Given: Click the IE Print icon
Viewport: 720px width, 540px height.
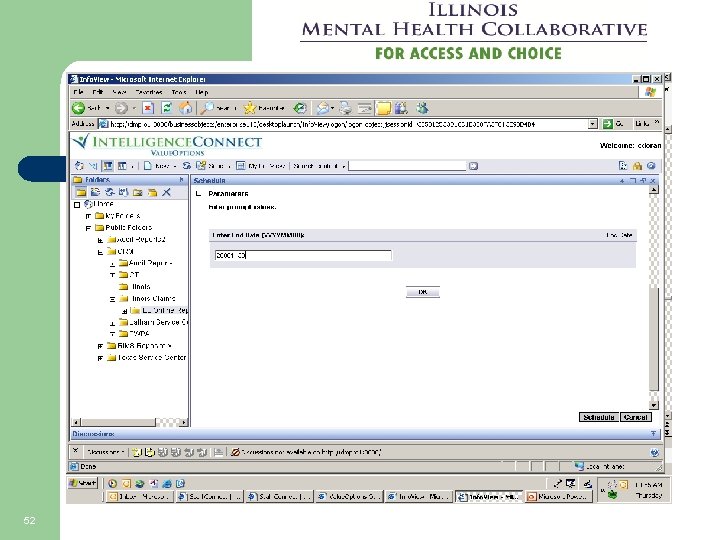Looking at the screenshot, I should [345, 108].
